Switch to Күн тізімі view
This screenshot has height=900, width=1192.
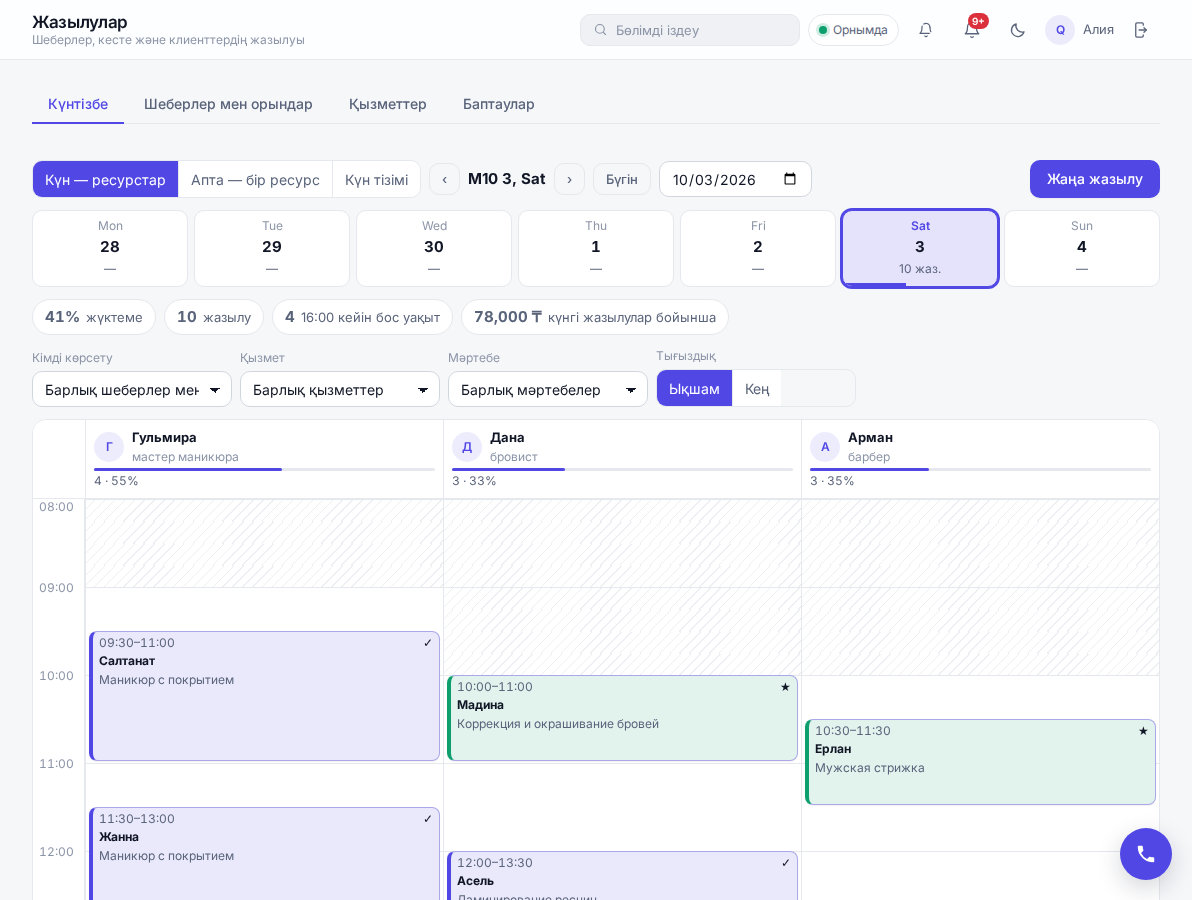pos(376,179)
